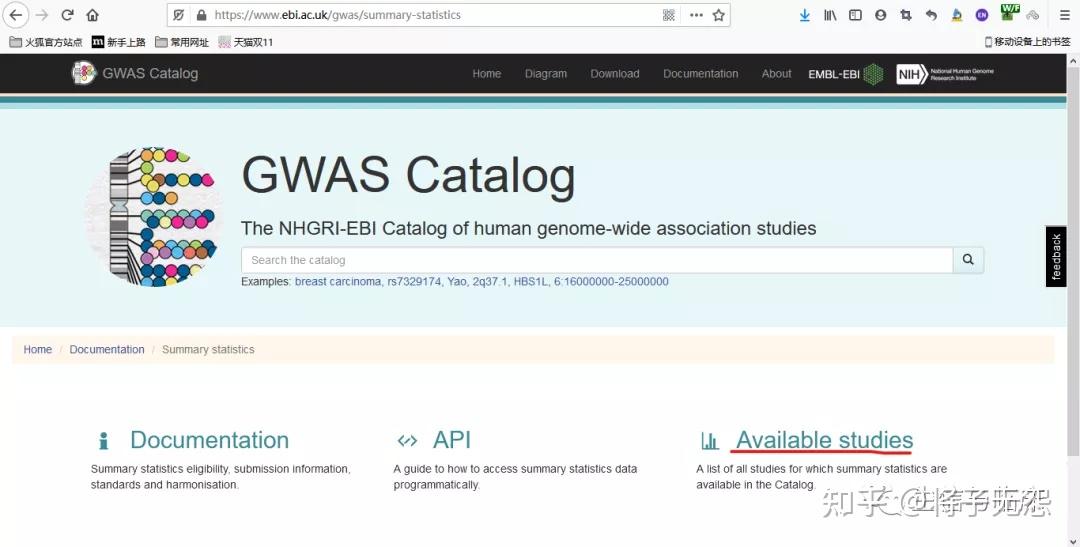The image size is (1080, 547).
Task: Try the 2q37.1 example search
Action: point(490,281)
